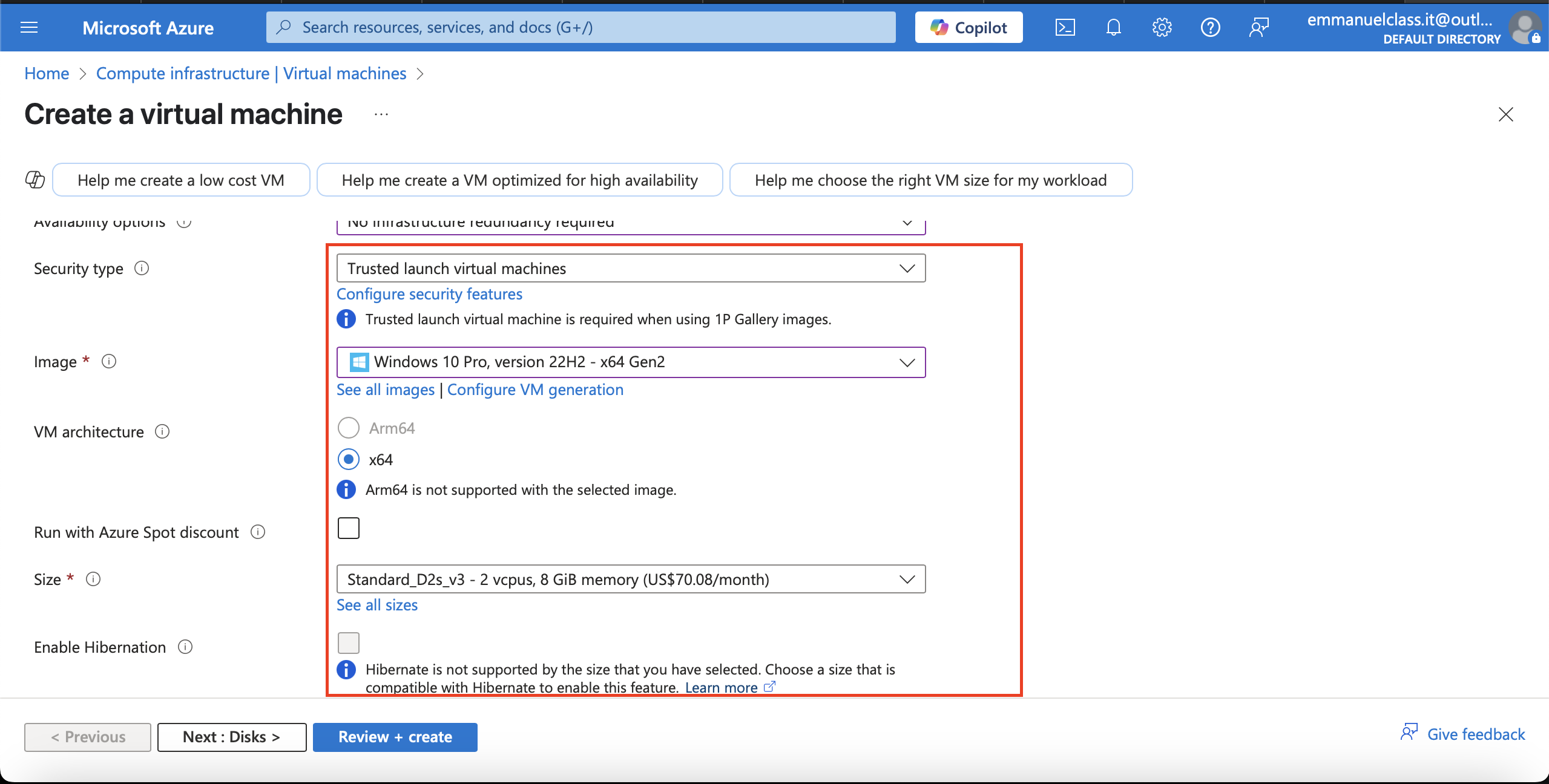
Task: Select the x64 architecture radio
Action: coord(349,459)
